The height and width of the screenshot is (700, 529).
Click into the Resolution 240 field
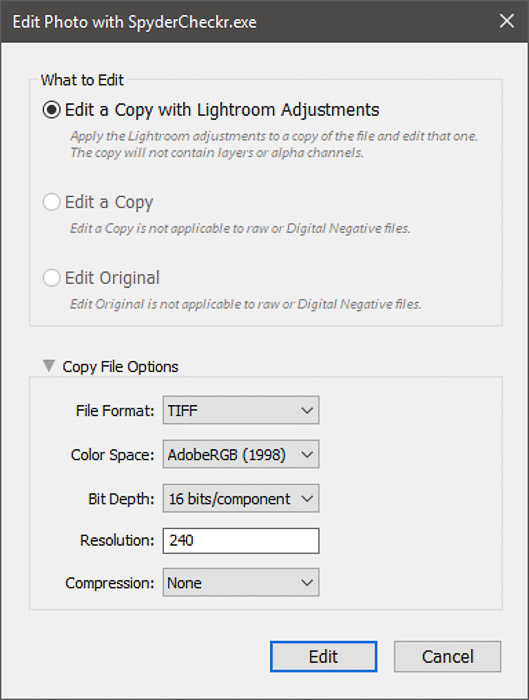[x=241, y=541]
